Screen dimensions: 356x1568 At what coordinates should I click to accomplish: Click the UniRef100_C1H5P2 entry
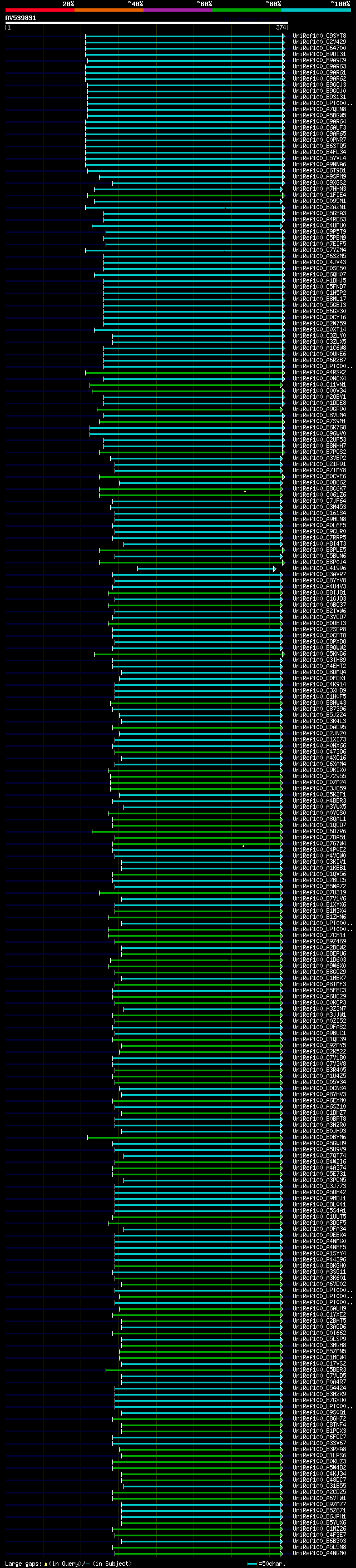point(319,293)
